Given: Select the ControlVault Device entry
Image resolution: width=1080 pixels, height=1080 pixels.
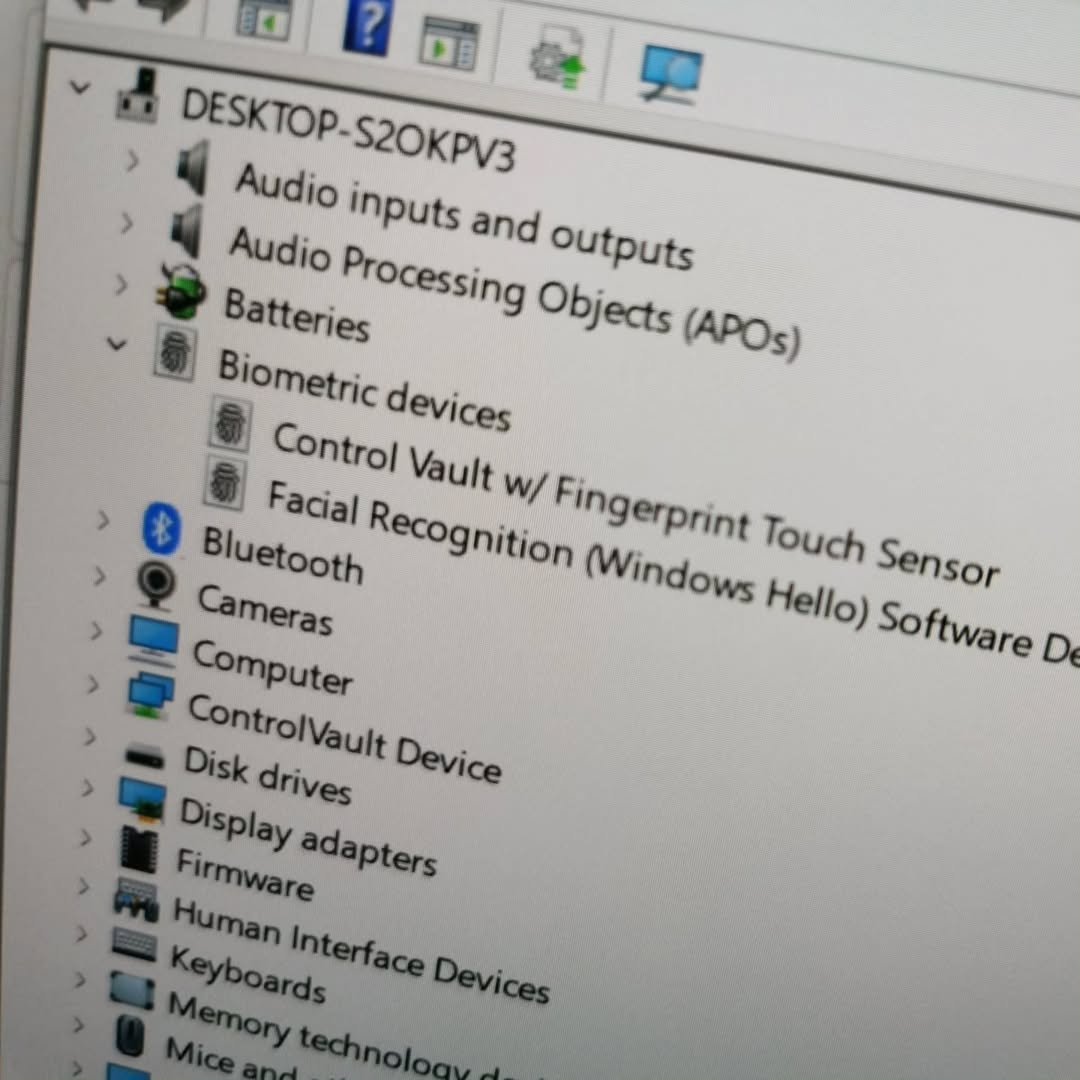Looking at the screenshot, I should click(344, 739).
